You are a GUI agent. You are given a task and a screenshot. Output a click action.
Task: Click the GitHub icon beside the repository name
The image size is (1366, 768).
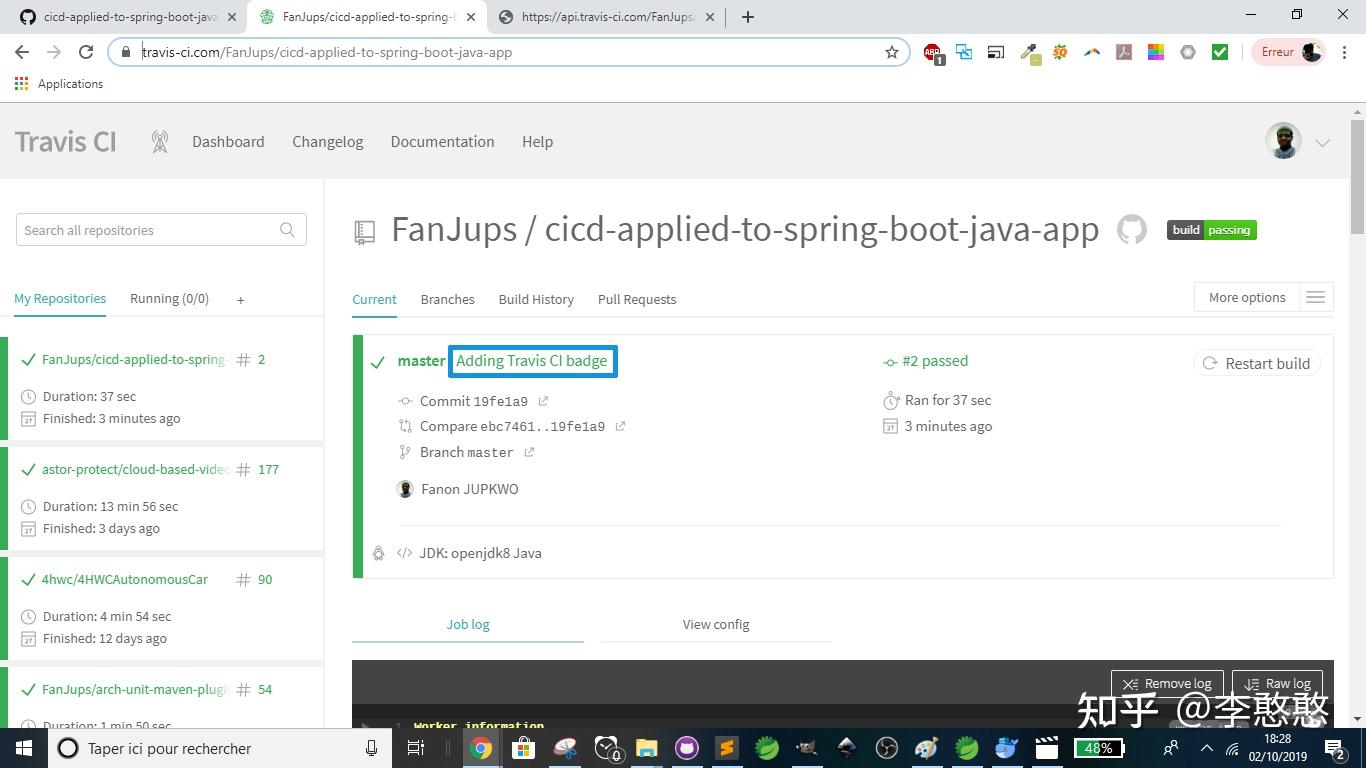[1131, 229]
